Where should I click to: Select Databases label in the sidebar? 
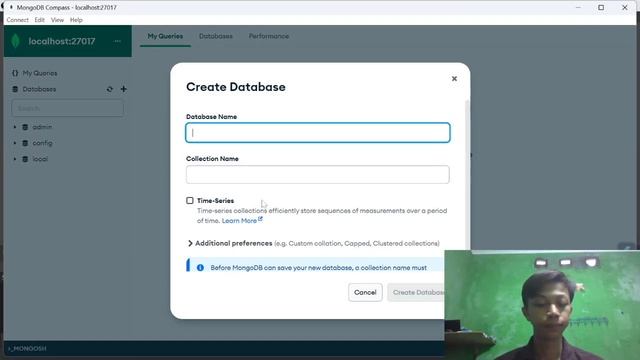tap(39, 89)
